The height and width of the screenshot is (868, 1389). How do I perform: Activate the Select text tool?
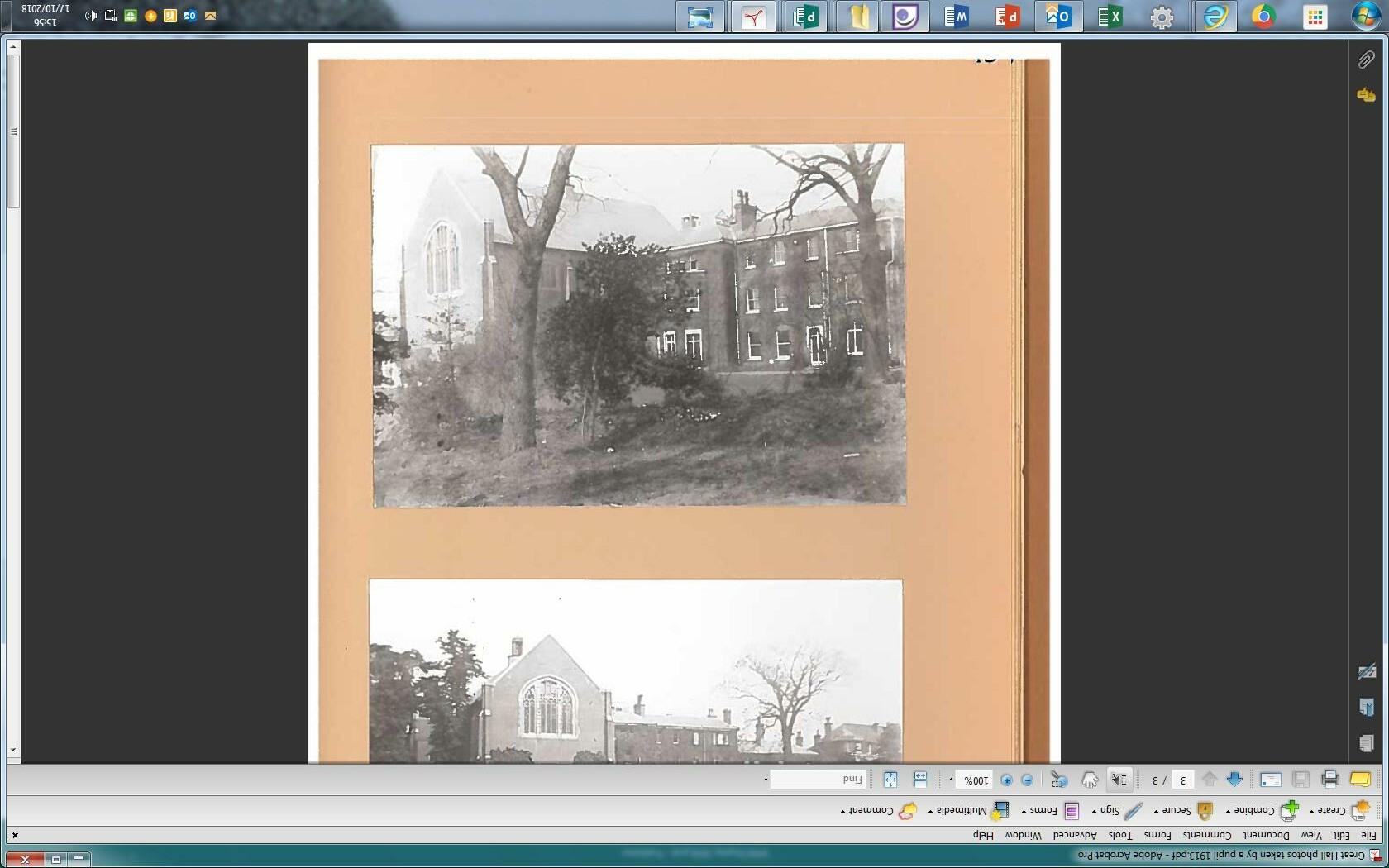coord(1119,779)
